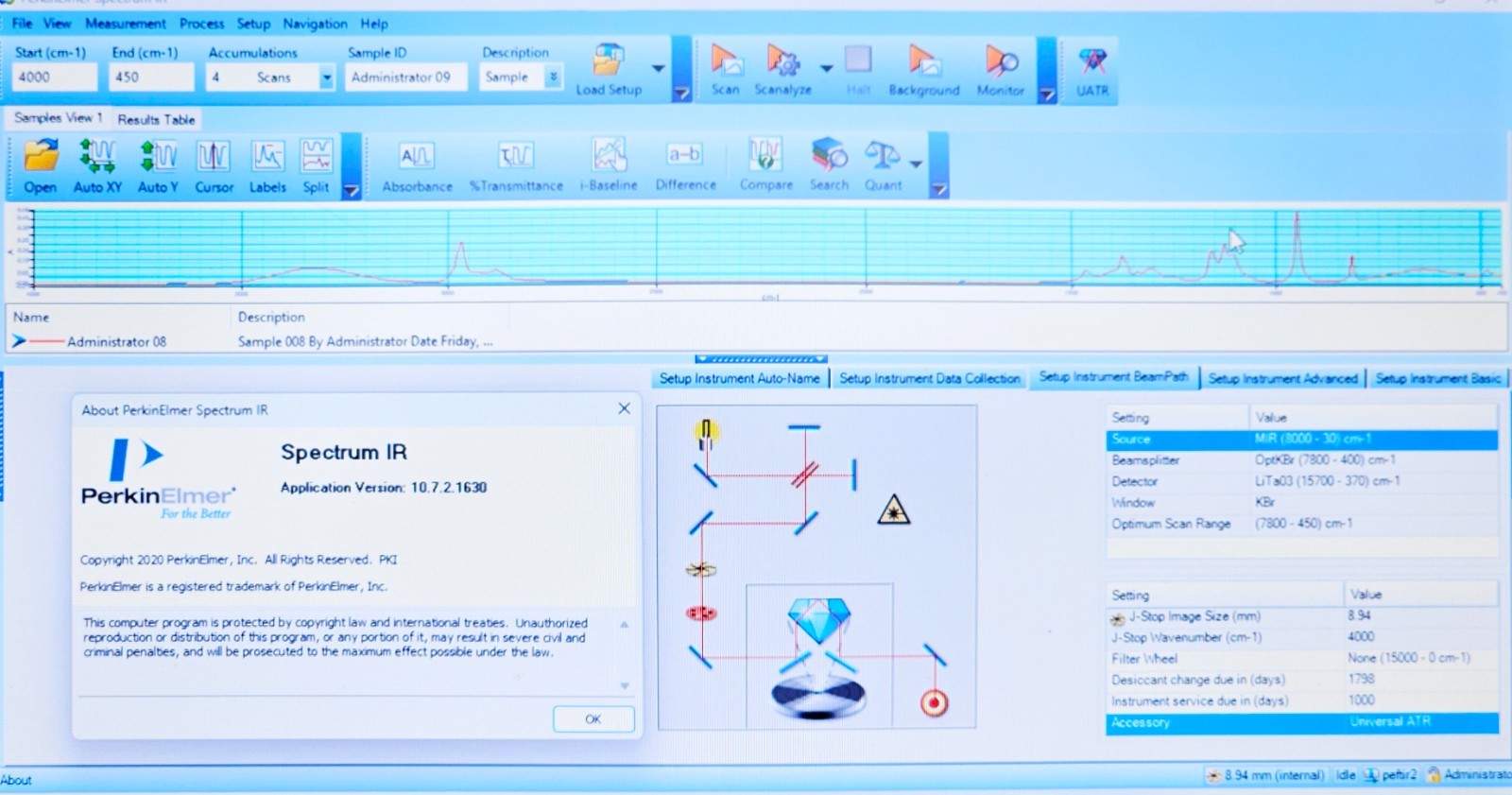Open Setup Instrument Data Collection tab
Viewport: 1512px width, 795px height.
point(930,378)
